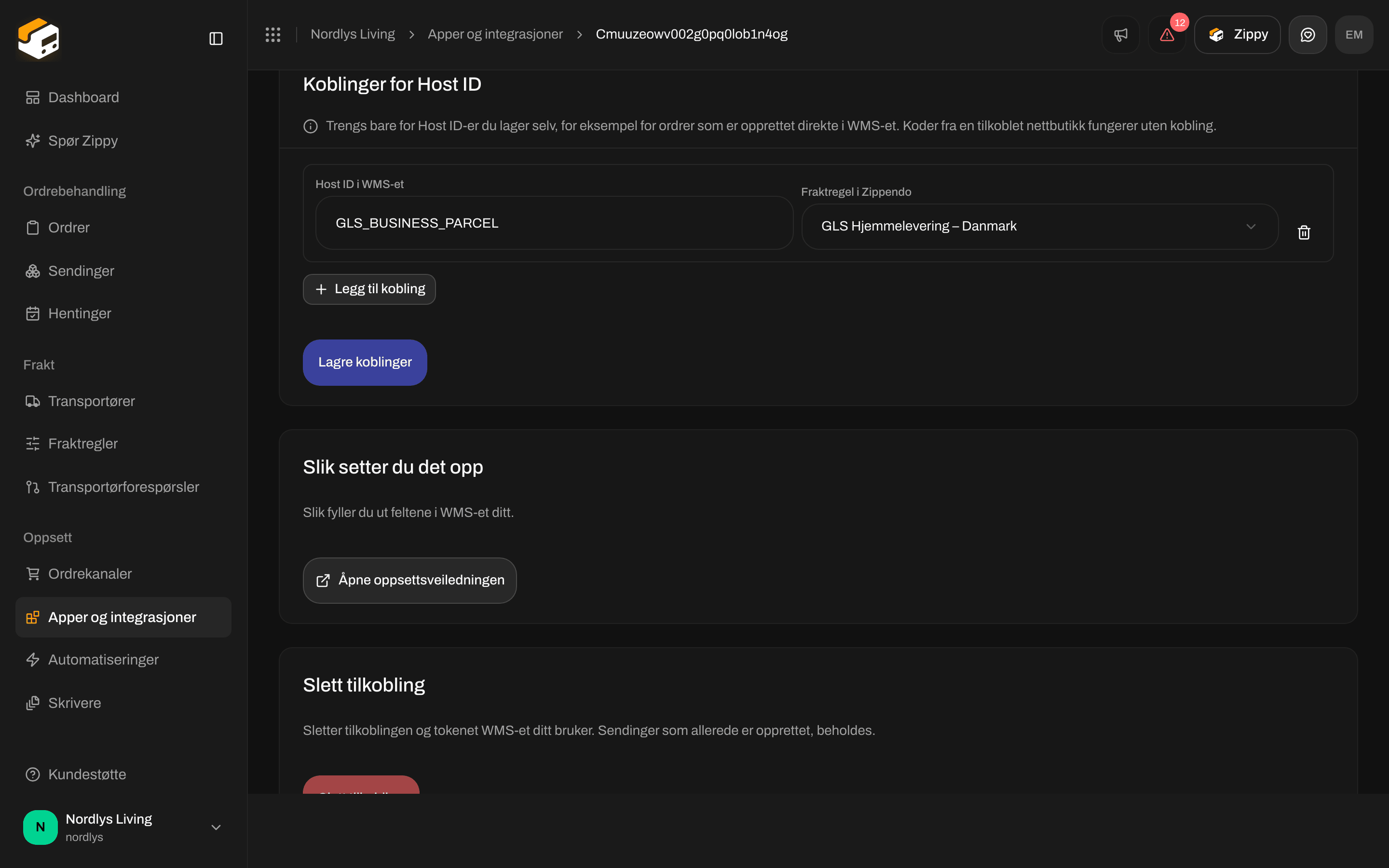Click the Slik setter du det opp heading
The image size is (1389, 868).
(x=393, y=467)
